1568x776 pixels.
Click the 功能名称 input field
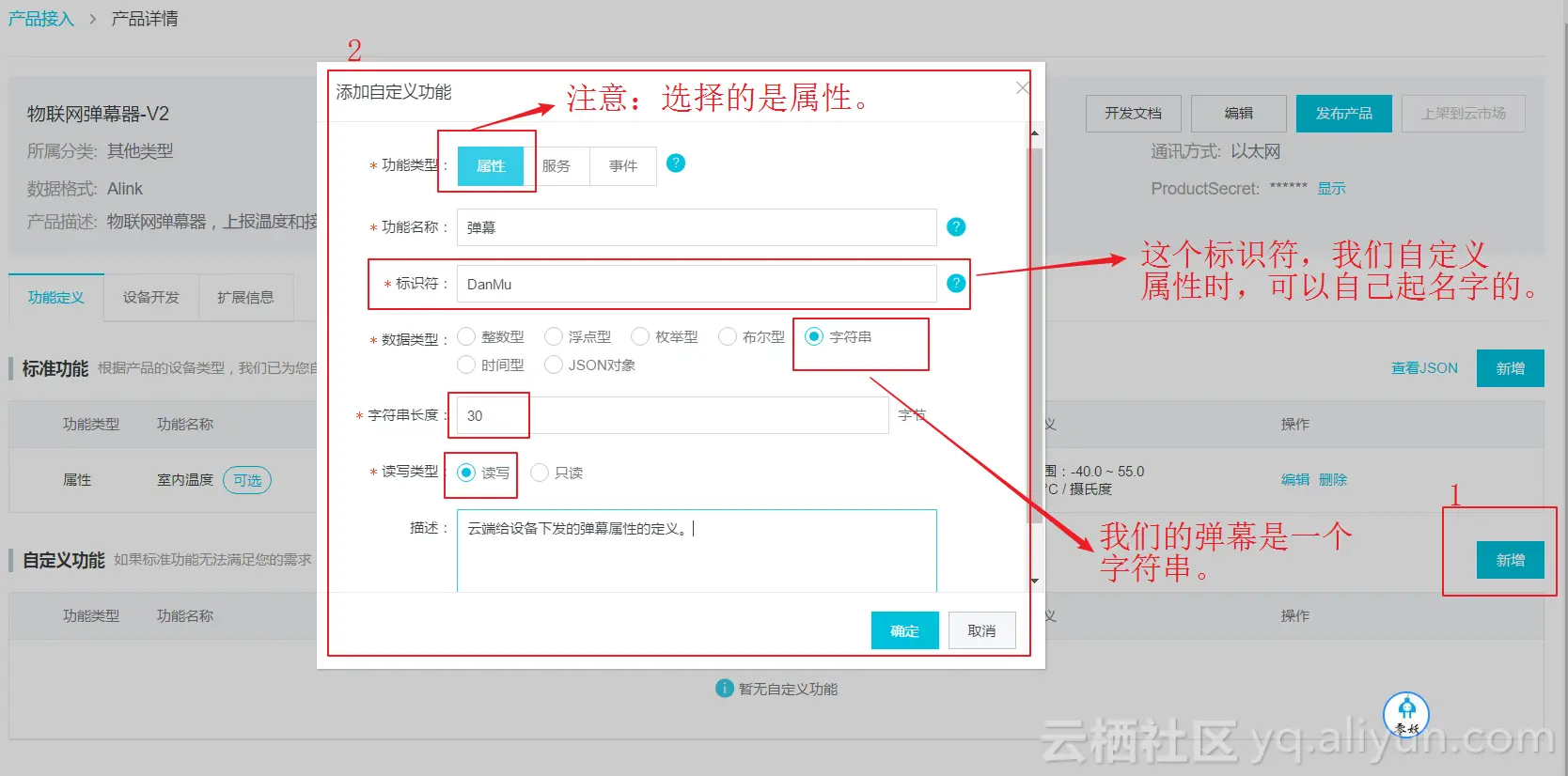pos(697,227)
